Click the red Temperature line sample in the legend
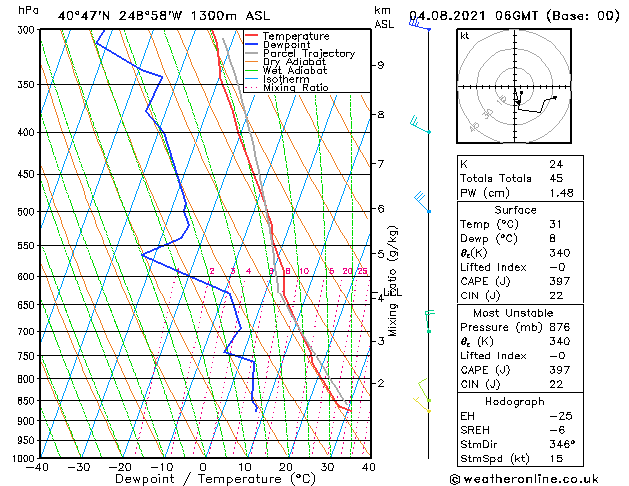This screenshot has width=629, height=486. point(251,36)
